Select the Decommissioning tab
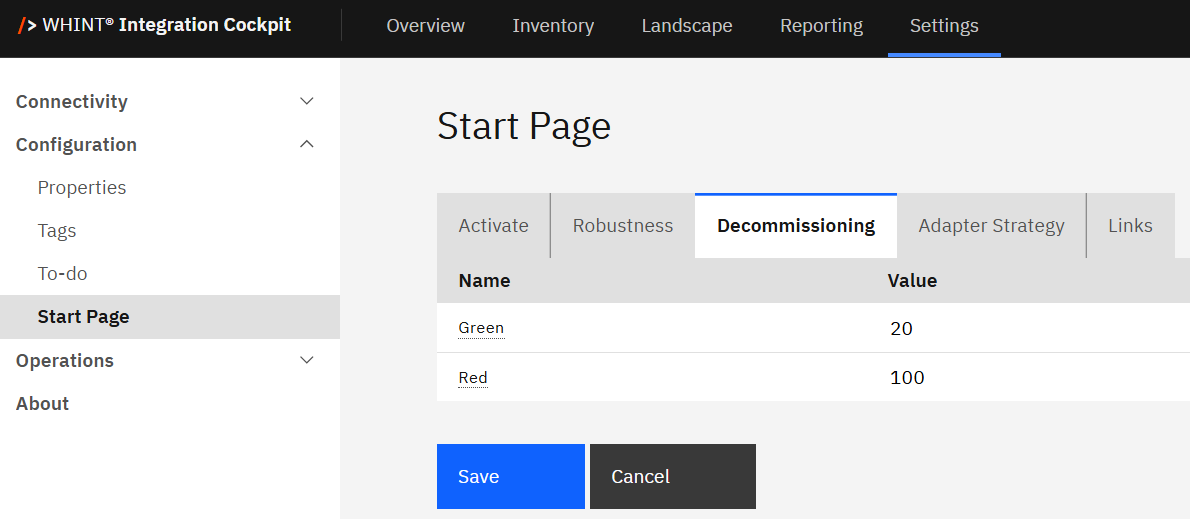 [795, 226]
